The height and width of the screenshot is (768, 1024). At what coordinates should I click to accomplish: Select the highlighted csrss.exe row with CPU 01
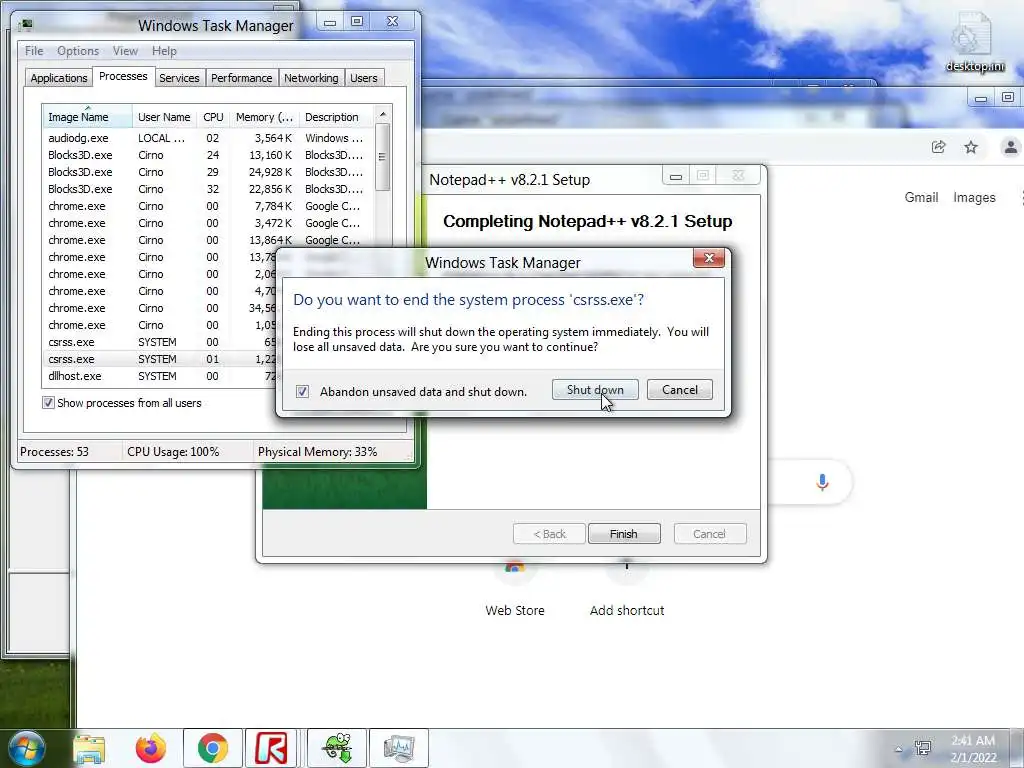click(x=159, y=359)
